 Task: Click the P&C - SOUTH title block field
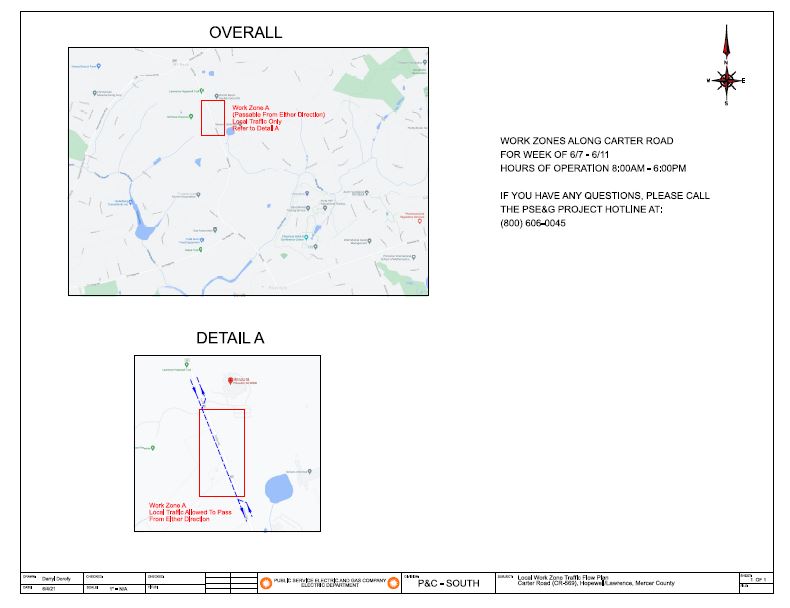(448, 583)
